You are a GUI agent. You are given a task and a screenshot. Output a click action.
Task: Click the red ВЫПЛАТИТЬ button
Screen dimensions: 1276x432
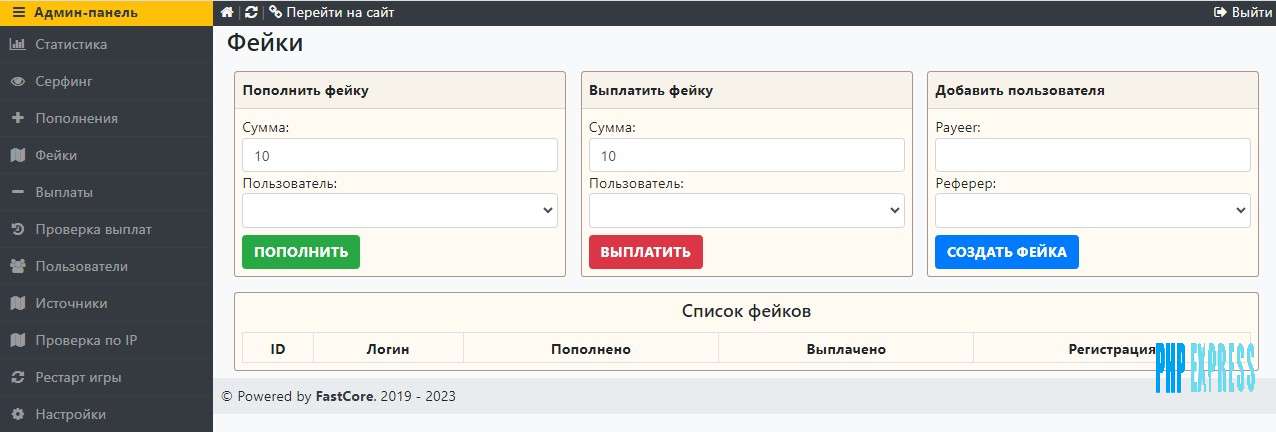(x=646, y=252)
